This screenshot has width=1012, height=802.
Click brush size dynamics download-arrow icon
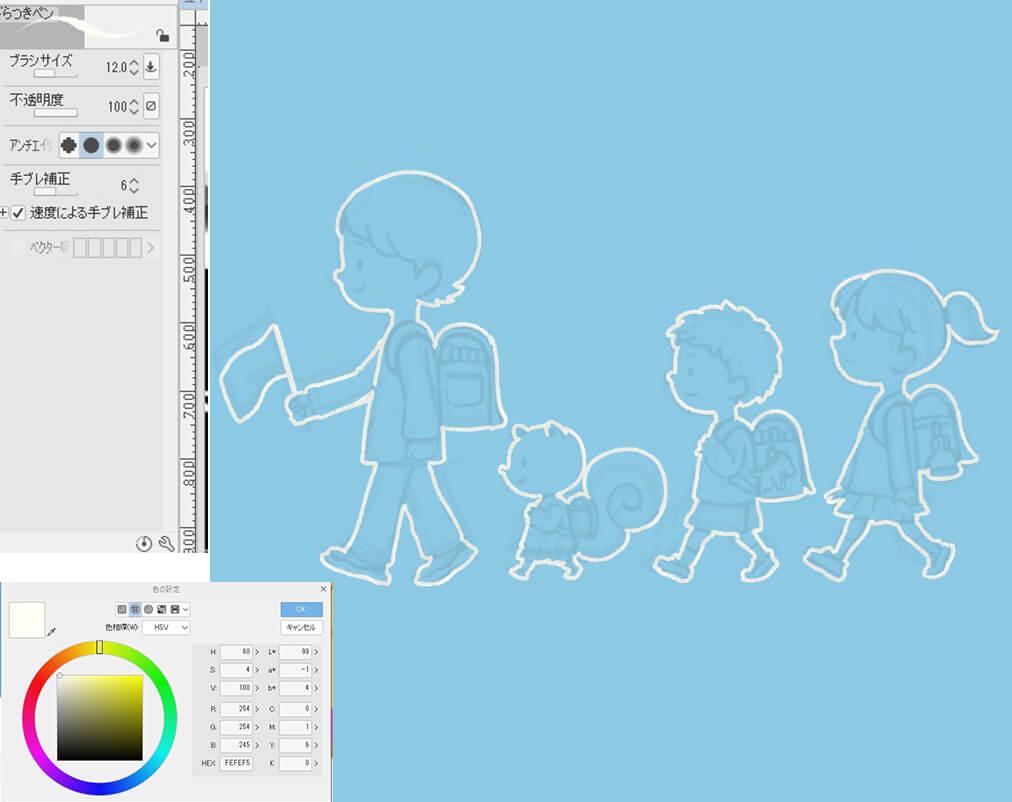click(151, 68)
